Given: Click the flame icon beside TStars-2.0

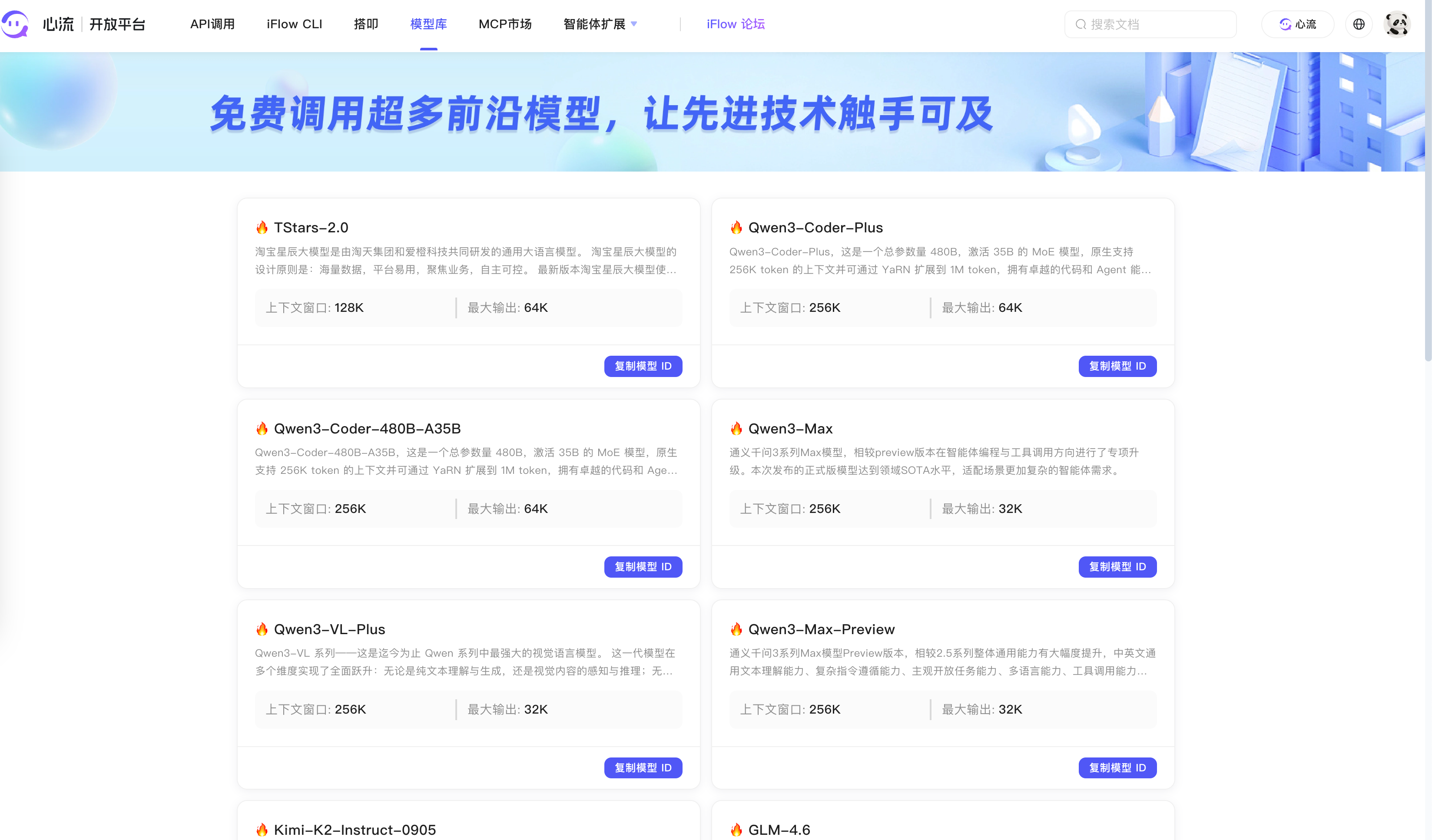Looking at the screenshot, I should (262, 228).
